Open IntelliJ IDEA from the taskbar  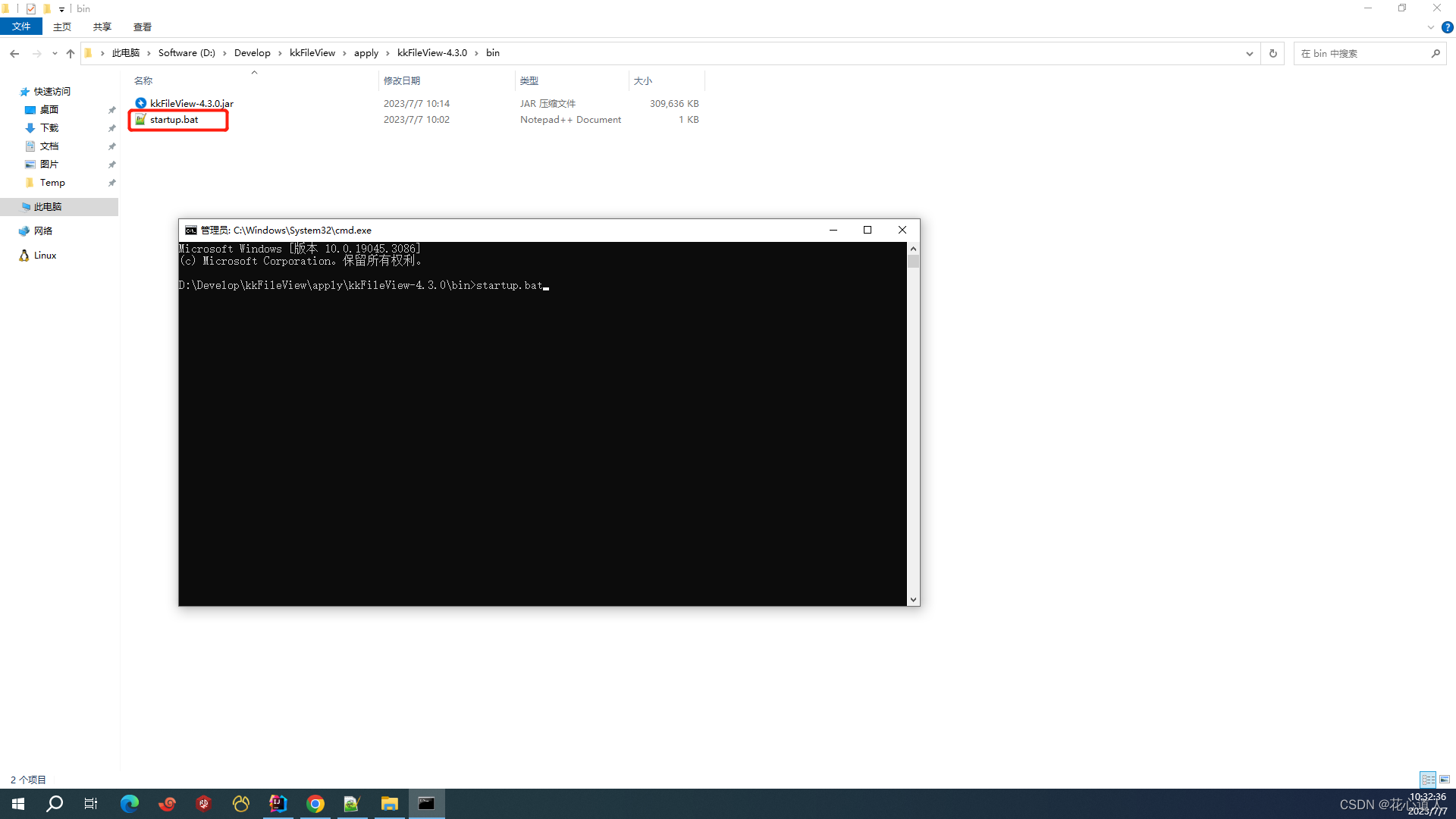[278, 804]
